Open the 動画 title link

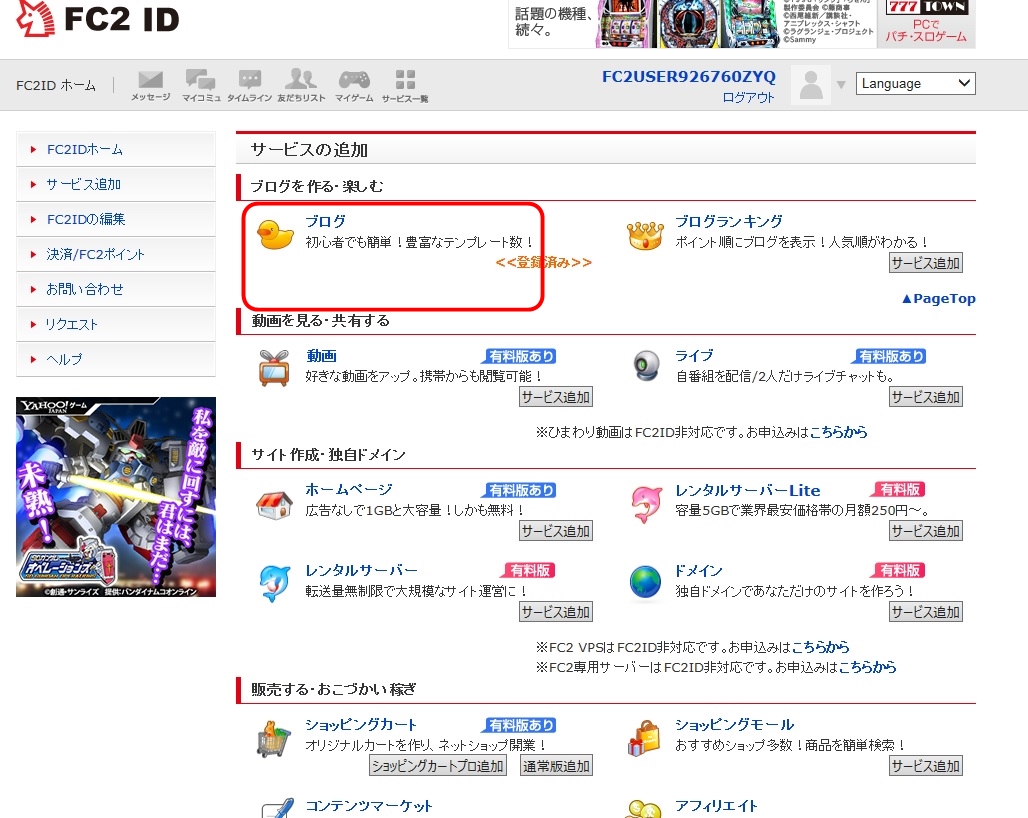tap(321, 356)
